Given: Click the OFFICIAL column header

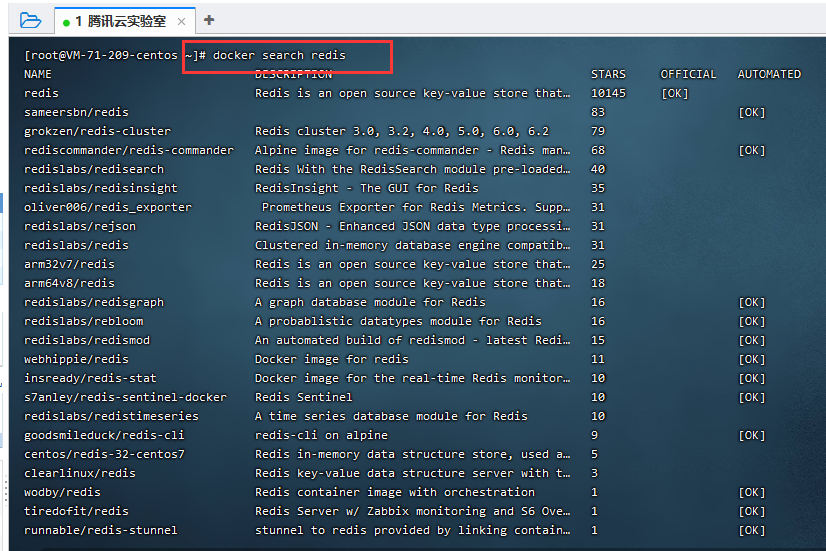Looking at the screenshot, I should pyautogui.click(x=689, y=74).
